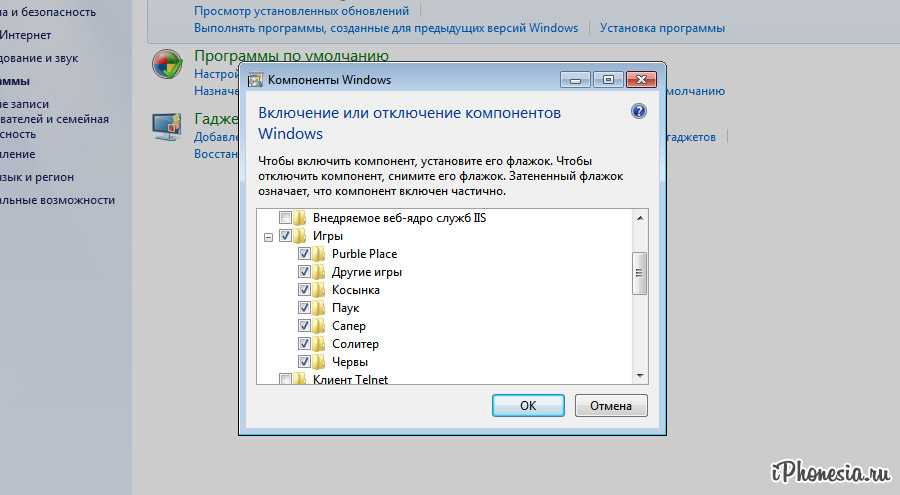This screenshot has height=495, width=900.
Task: Click the components list scroll-down arrow
Action: click(x=640, y=376)
